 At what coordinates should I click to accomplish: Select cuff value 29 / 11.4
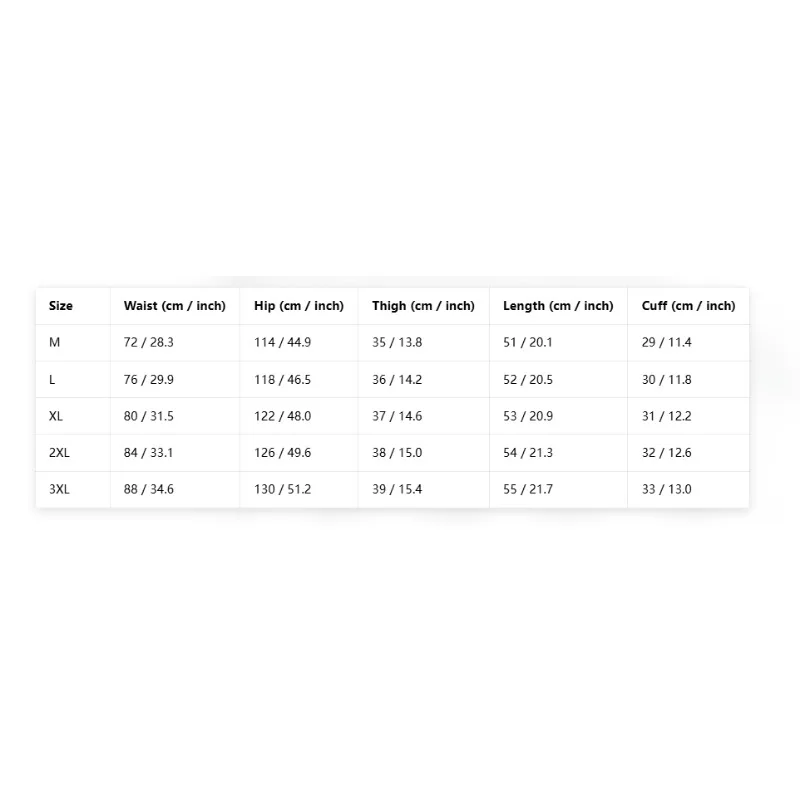[x=667, y=342]
